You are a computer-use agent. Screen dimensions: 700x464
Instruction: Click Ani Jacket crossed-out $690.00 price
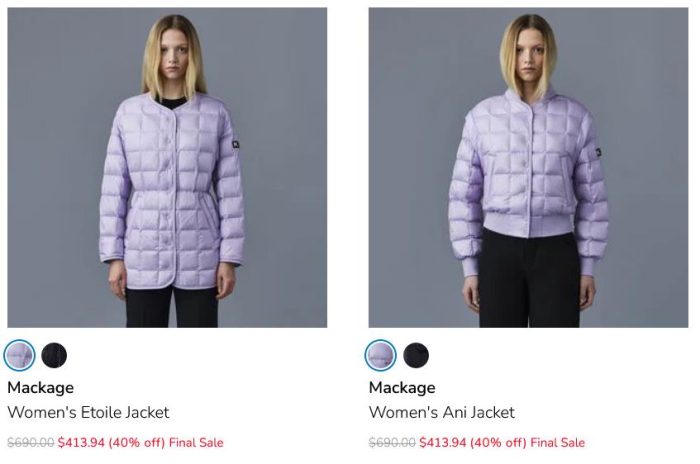point(392,443)
